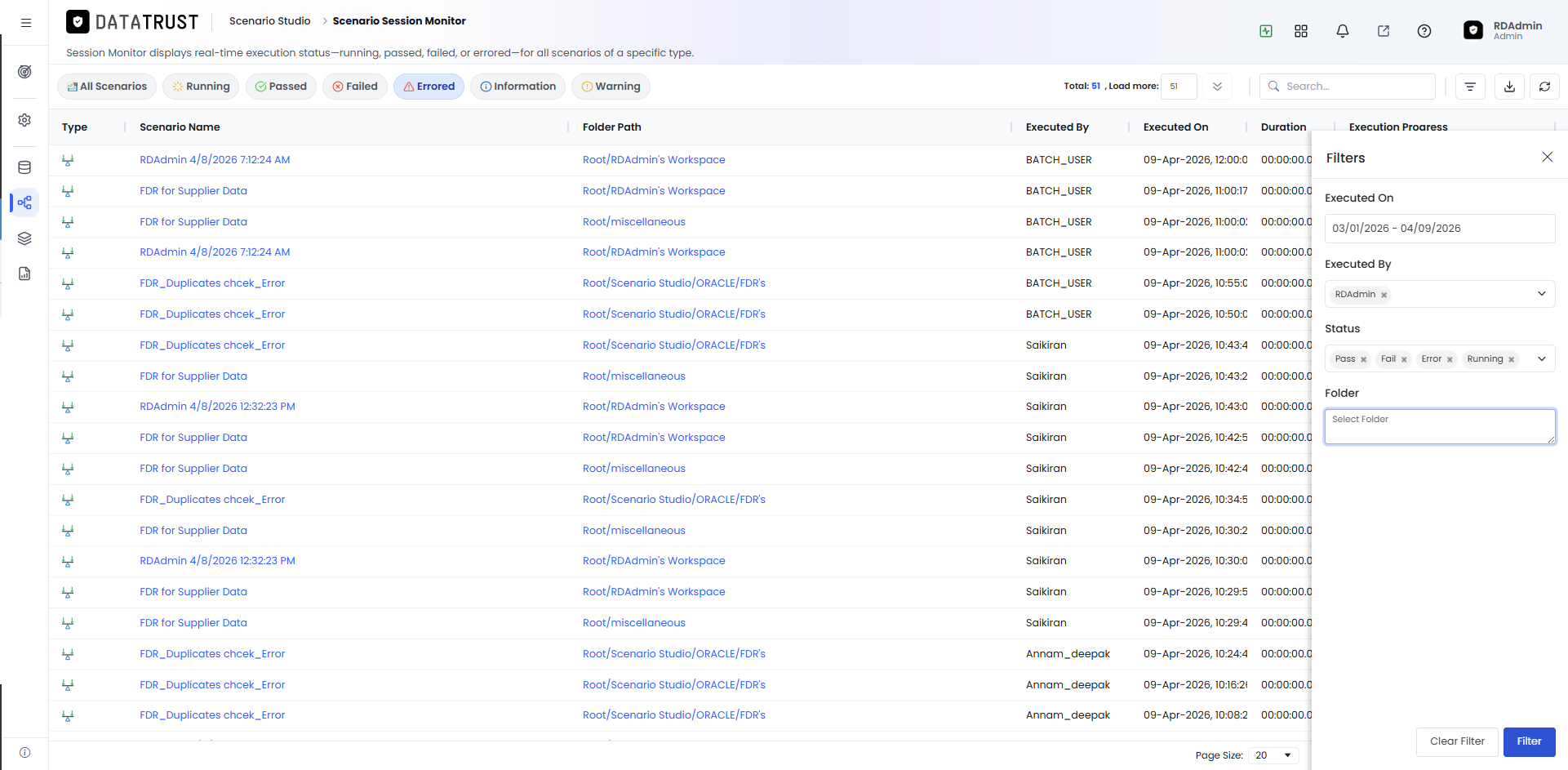Viewport: 1568px width, 770px height.
Task: Open the Page Size dropdown
Action: pos(1273,755)
